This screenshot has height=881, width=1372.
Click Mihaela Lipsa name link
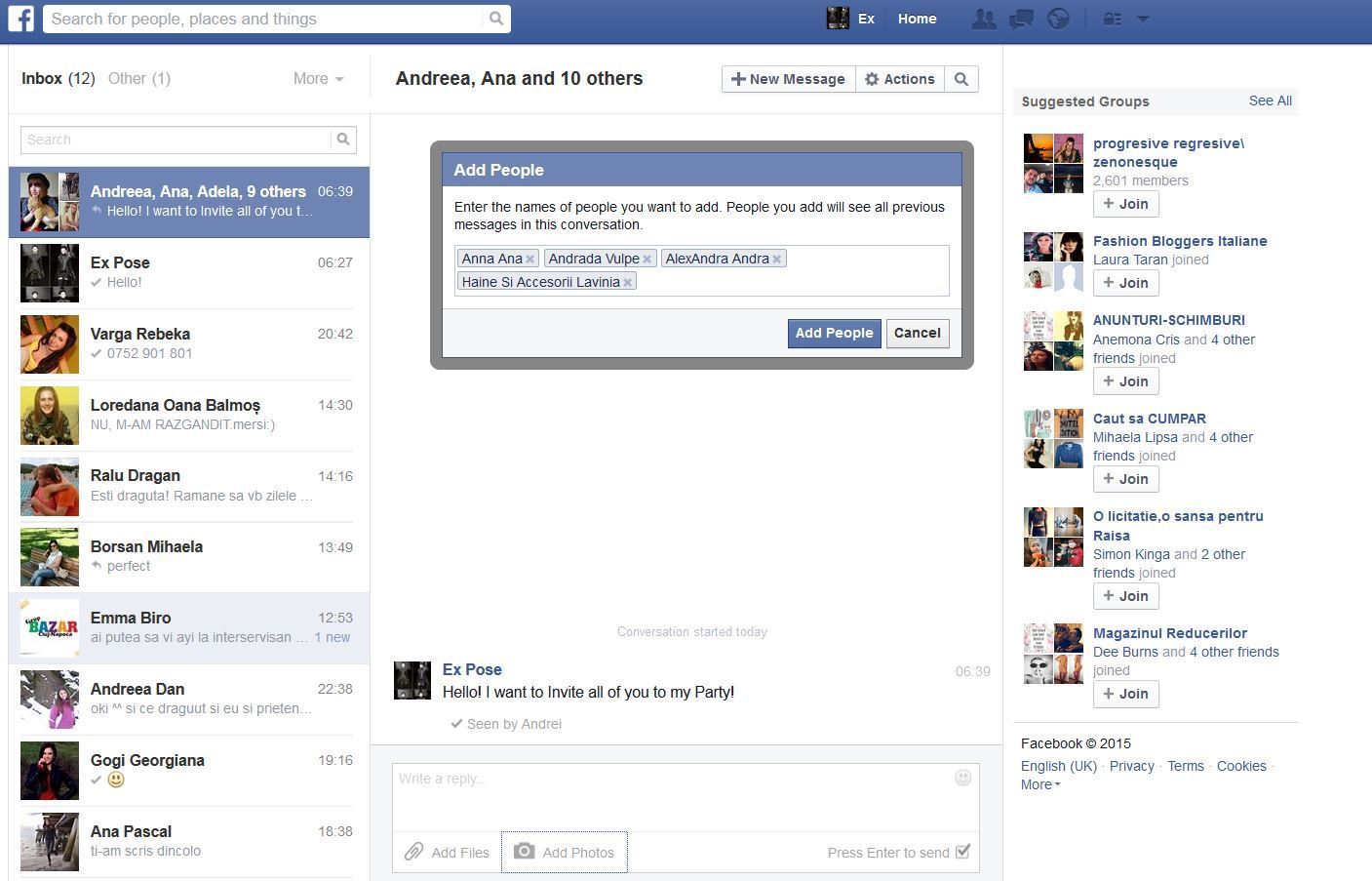1135,437
